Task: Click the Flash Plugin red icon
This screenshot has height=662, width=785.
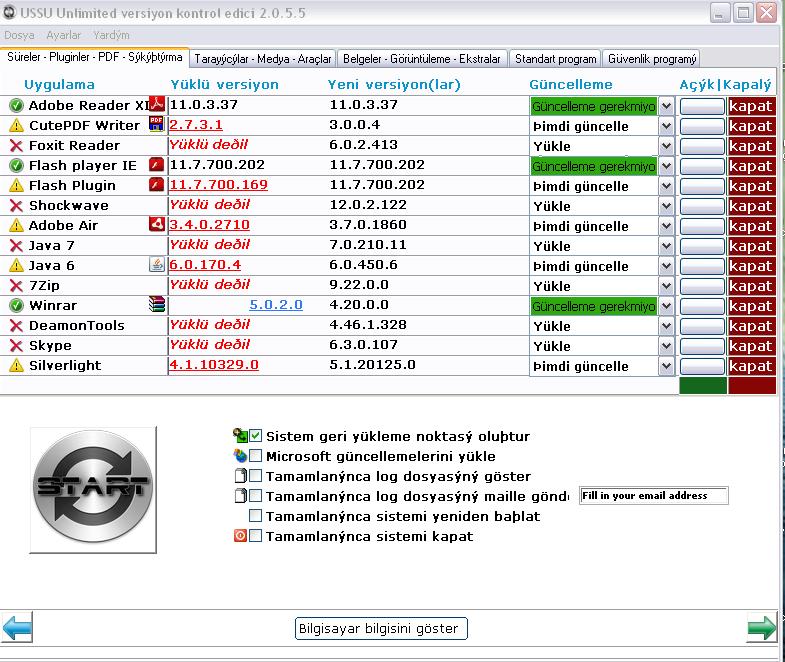Action: tap(157, 184)
